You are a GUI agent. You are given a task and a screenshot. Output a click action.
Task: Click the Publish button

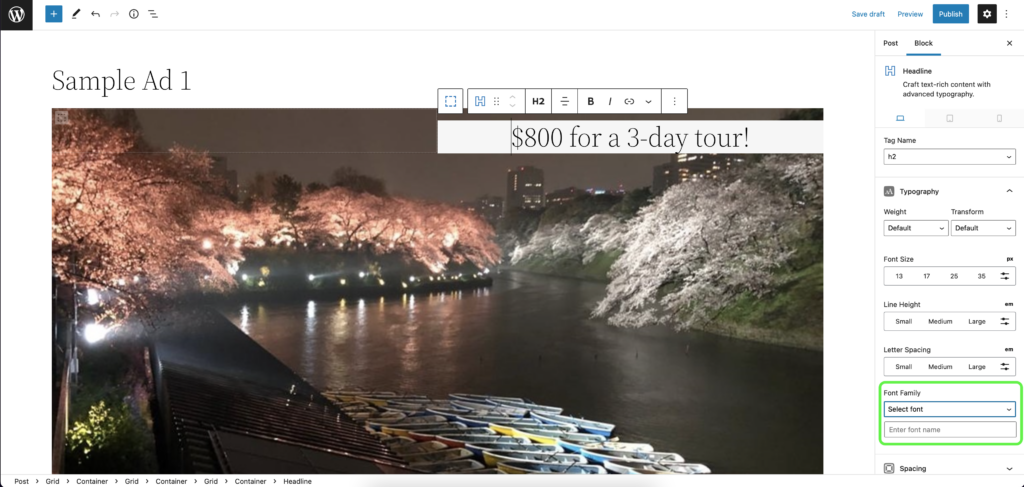click(950, 14)
